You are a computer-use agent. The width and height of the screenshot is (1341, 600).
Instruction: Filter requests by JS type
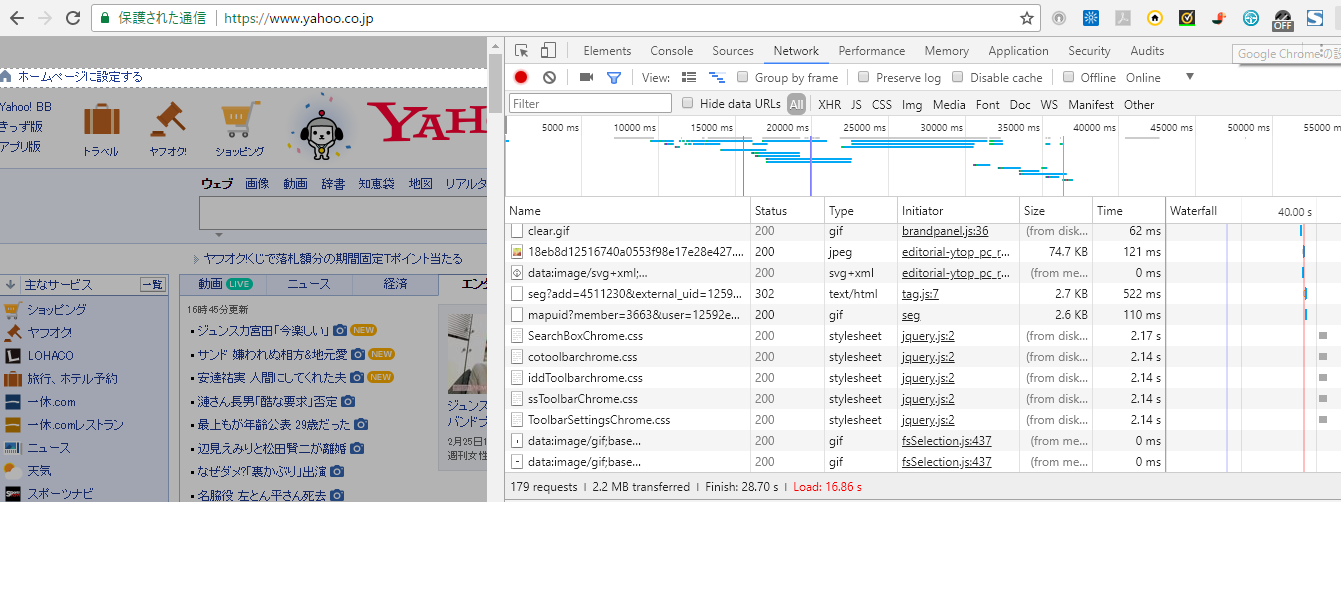click(x=856, y=104)
